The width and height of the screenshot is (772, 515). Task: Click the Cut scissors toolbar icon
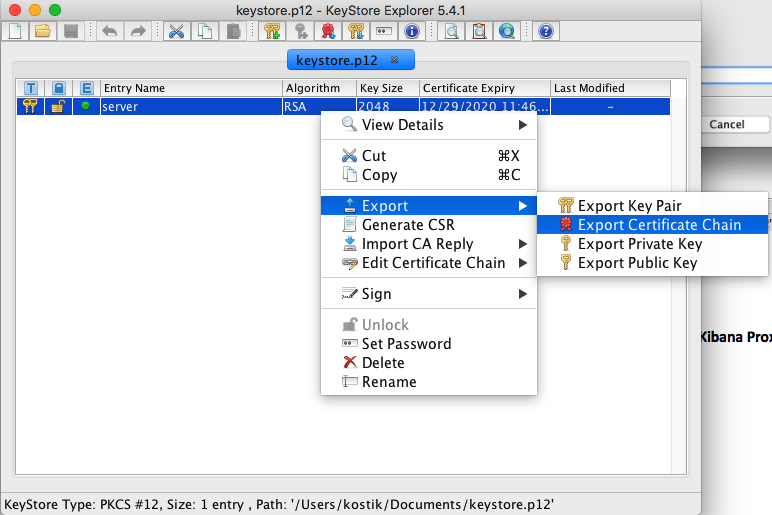[176, 32]
